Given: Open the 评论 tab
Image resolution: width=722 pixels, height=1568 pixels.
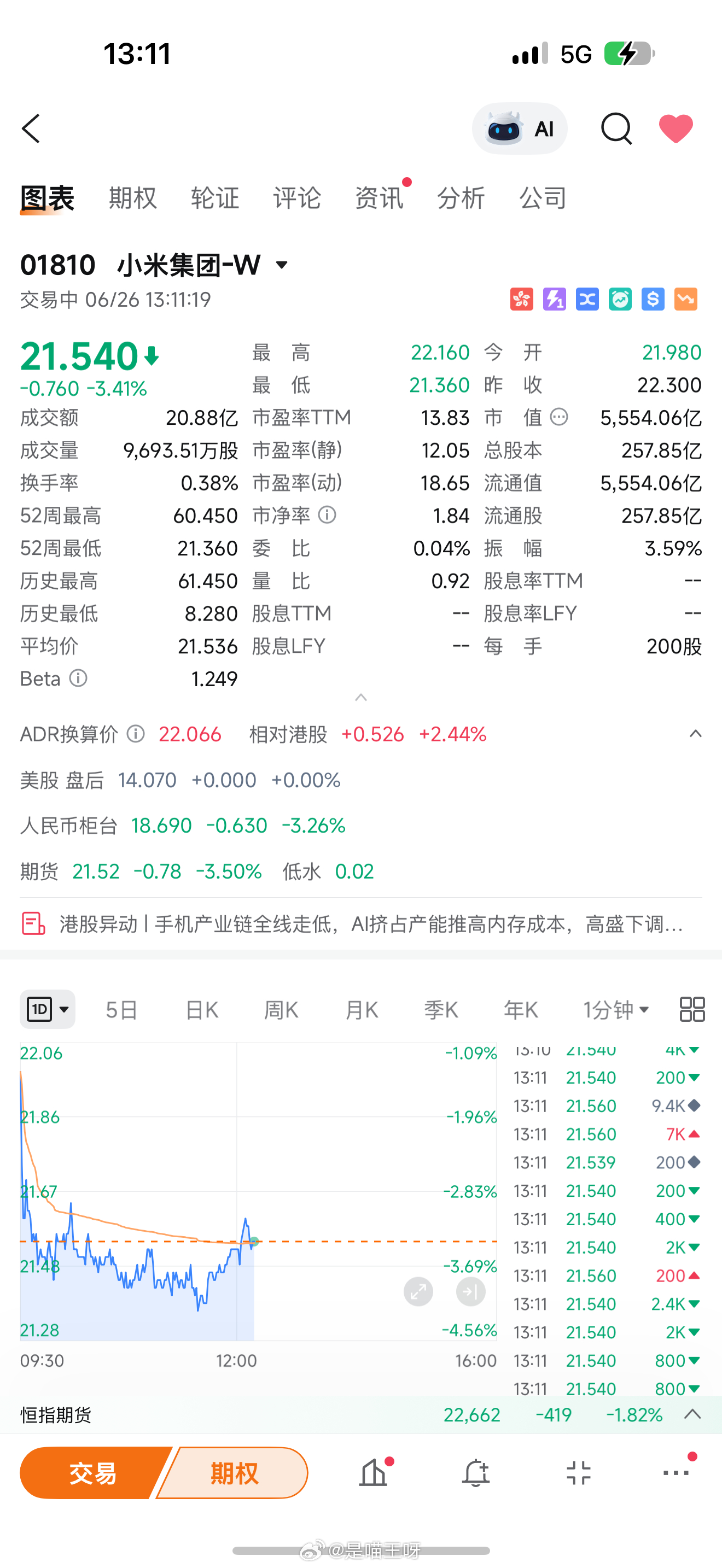Looking at the screenshot, I should tap(296, 198).
